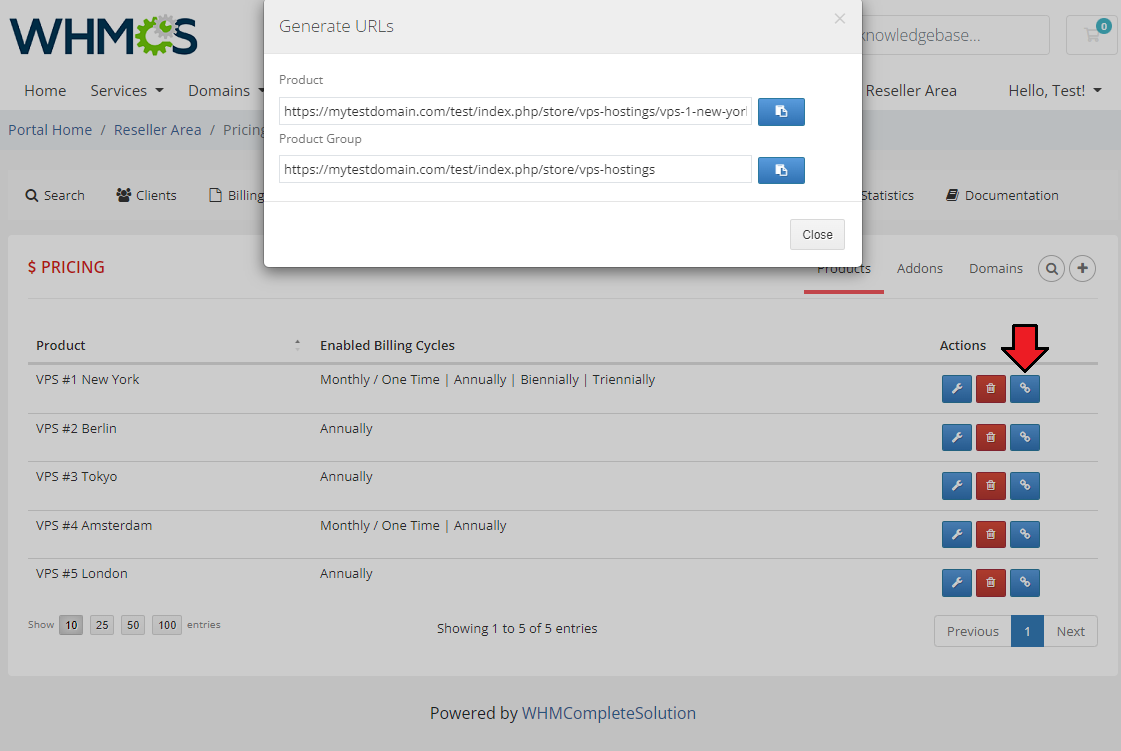Expand the Services dropdown menu
This screenshot has width=1121, height=751.
click(x=127, y=91)
